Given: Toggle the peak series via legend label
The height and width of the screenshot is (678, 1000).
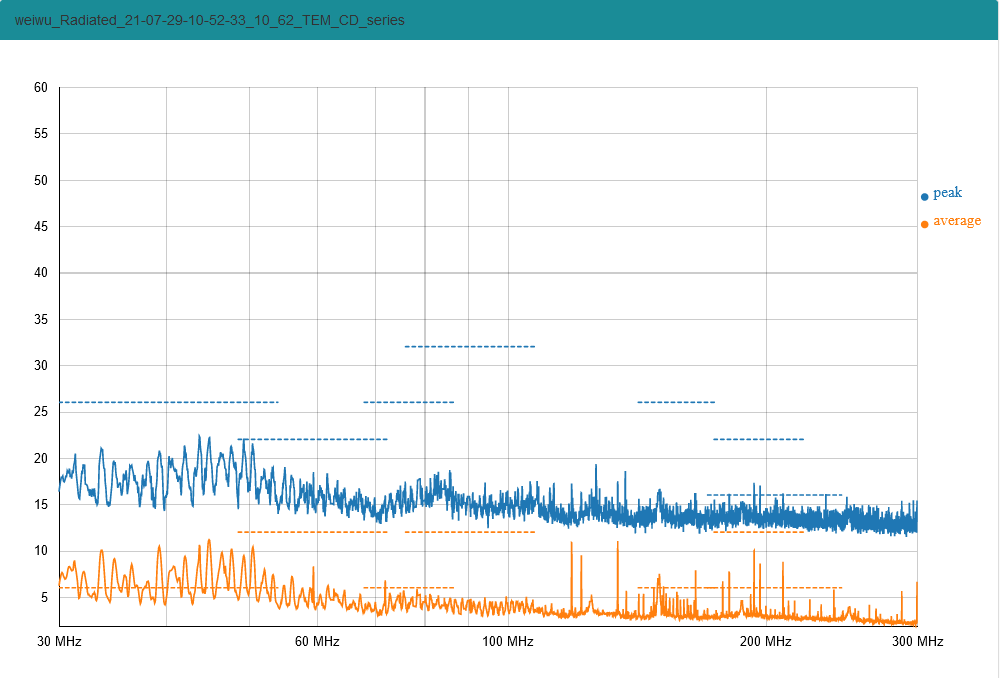Looking at the screenshot, I should click(947, 193).
